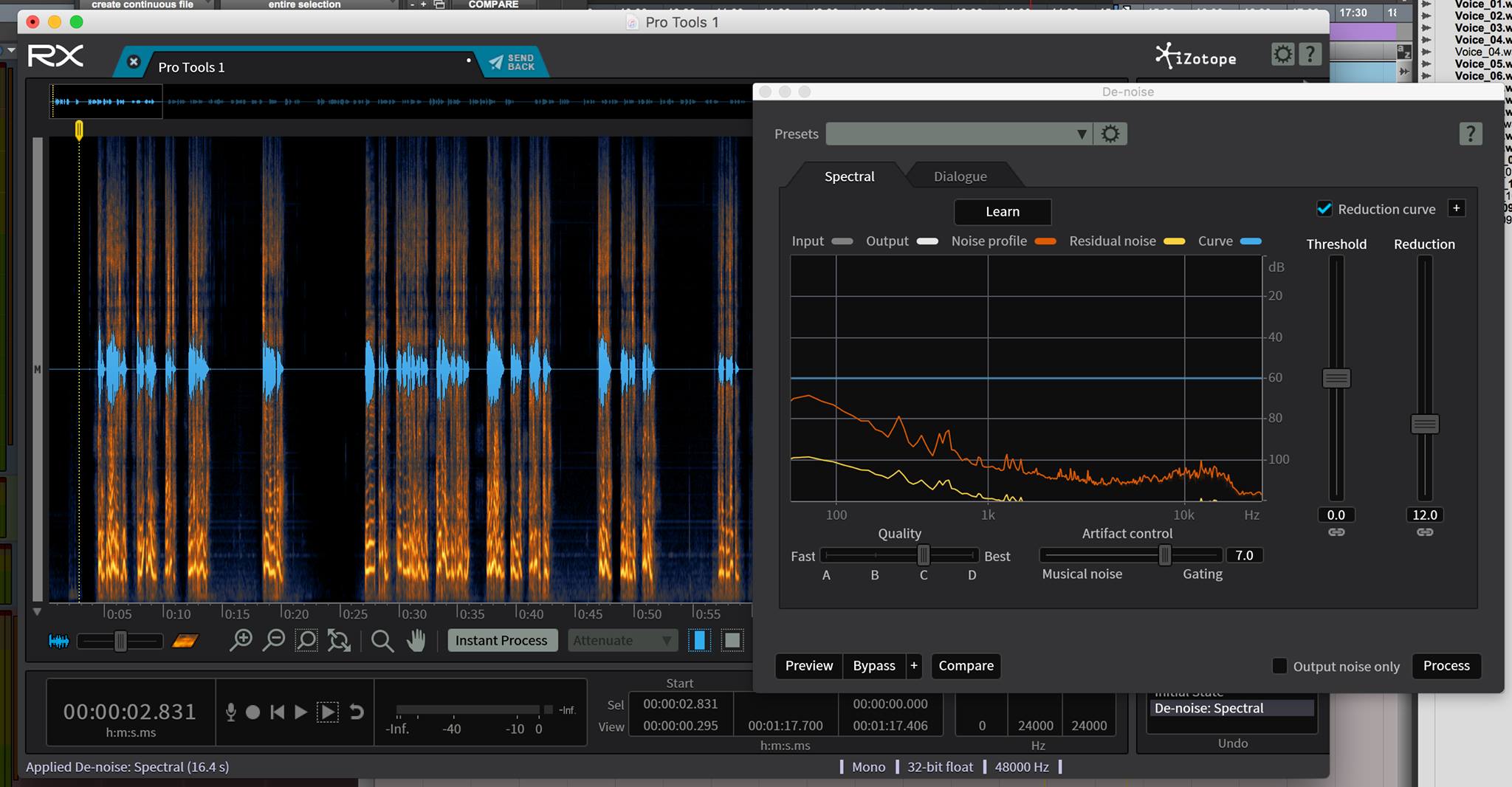Open the Attenuate mode dropdown
This screenshot has height=787, width=1512.
622,640
